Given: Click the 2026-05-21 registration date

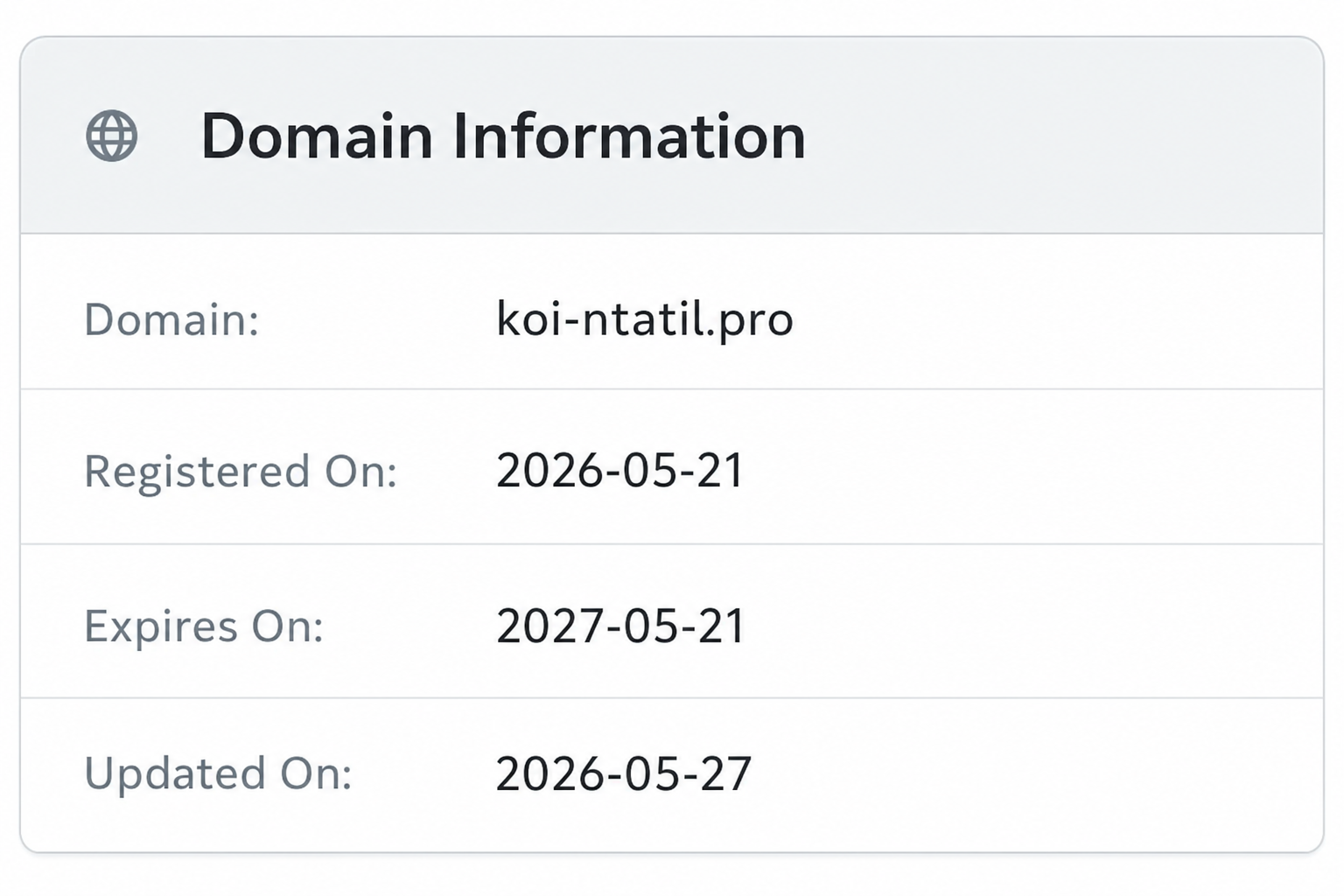Looking at the screenshot, I should [x=620, y=471].
